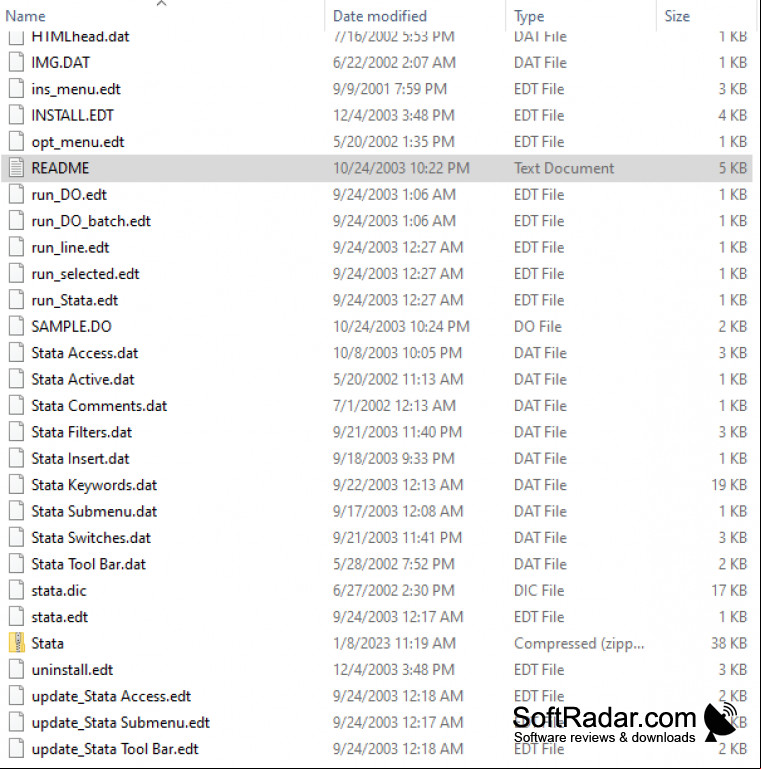The height and width of the screenshot is (769, 761).
Task: Sort by Date modified column header
Action: pyautogui.click(x=380, y=16)
